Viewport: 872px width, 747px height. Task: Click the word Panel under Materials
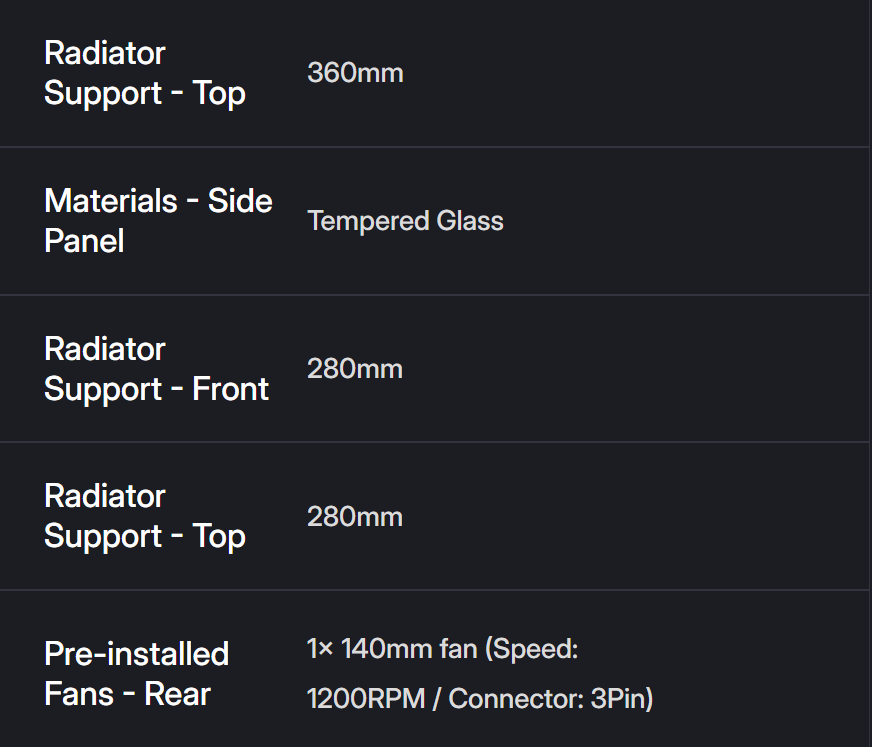84,241
